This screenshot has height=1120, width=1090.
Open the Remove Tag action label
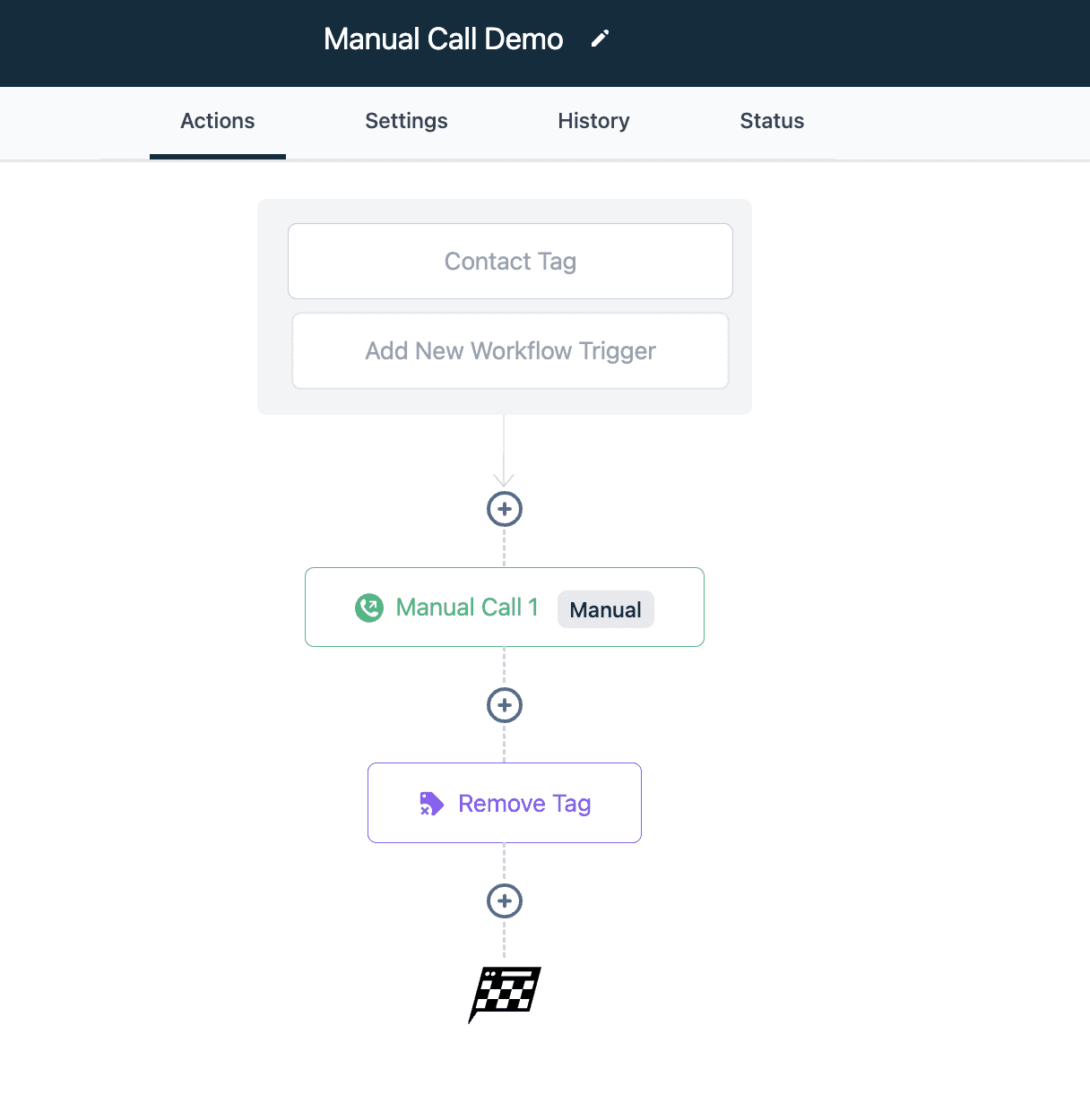[x=524, y=804]
